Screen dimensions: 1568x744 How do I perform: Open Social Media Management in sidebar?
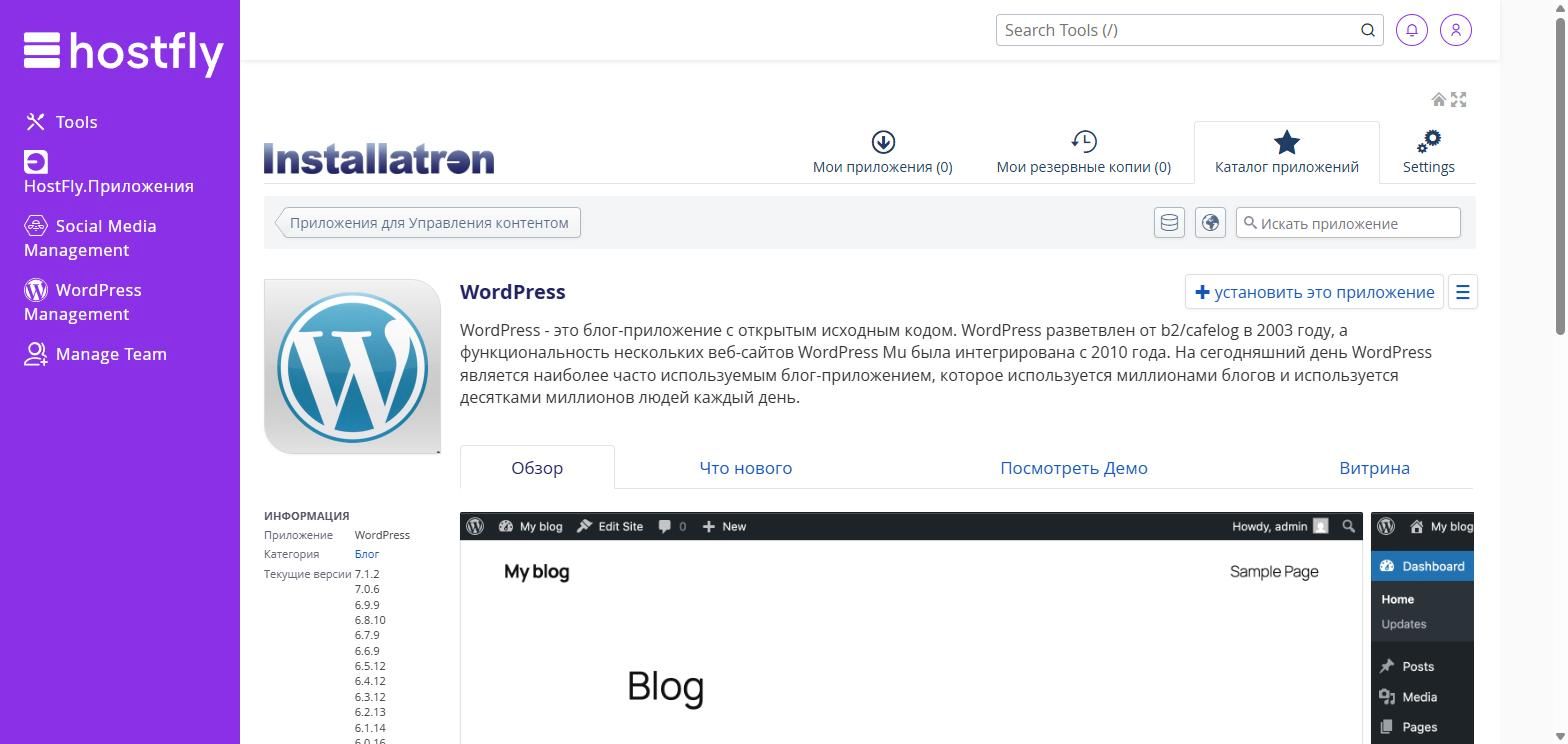(90, 238)
